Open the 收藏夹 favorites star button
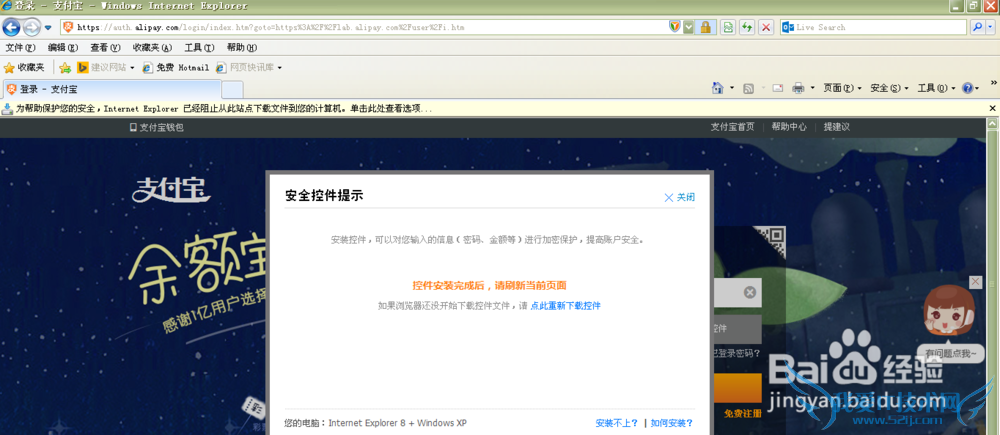This screenshot has width=1000, height=435. click(24, 67)
